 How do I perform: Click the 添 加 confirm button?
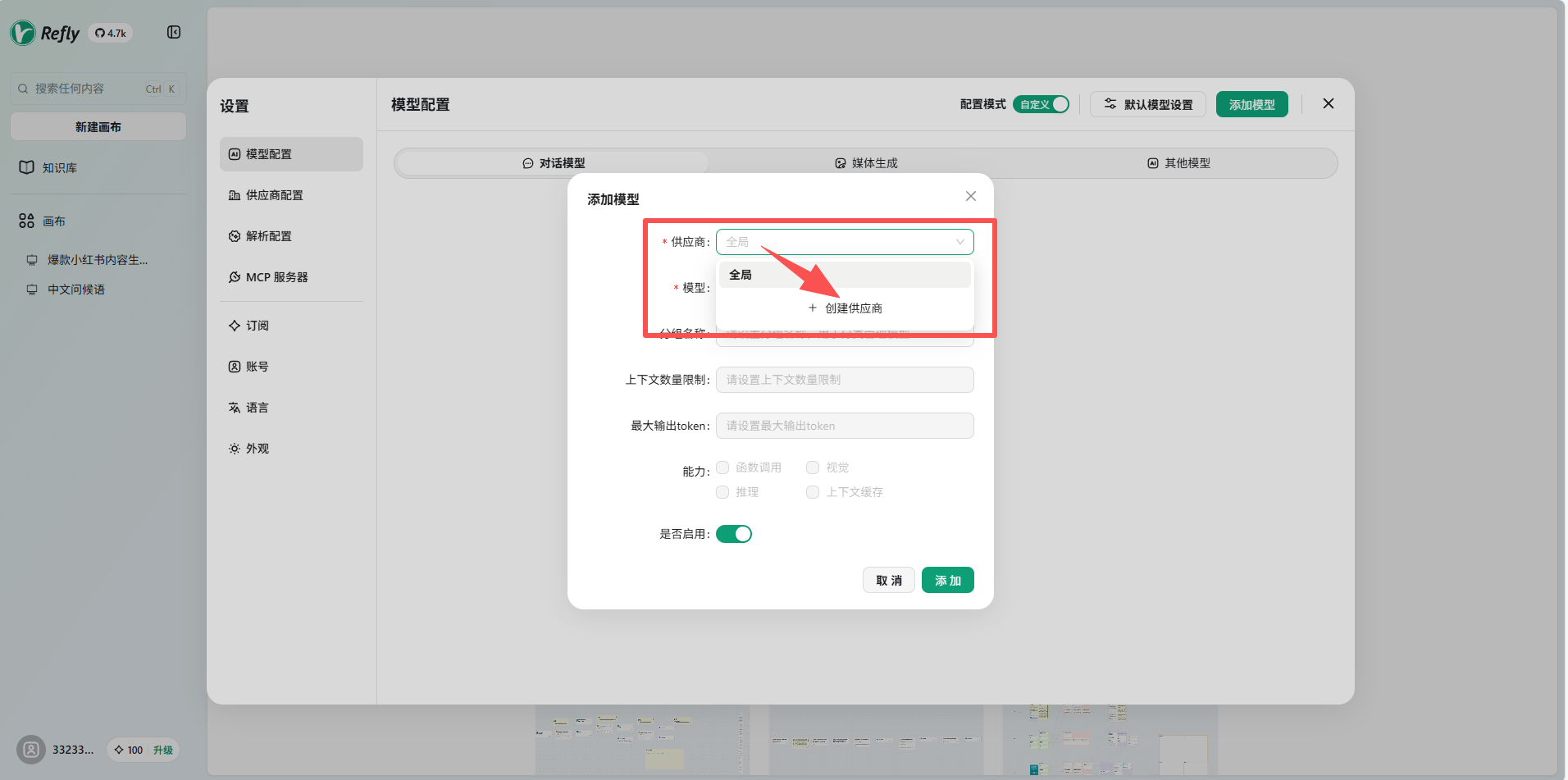[x=947, y=581]
